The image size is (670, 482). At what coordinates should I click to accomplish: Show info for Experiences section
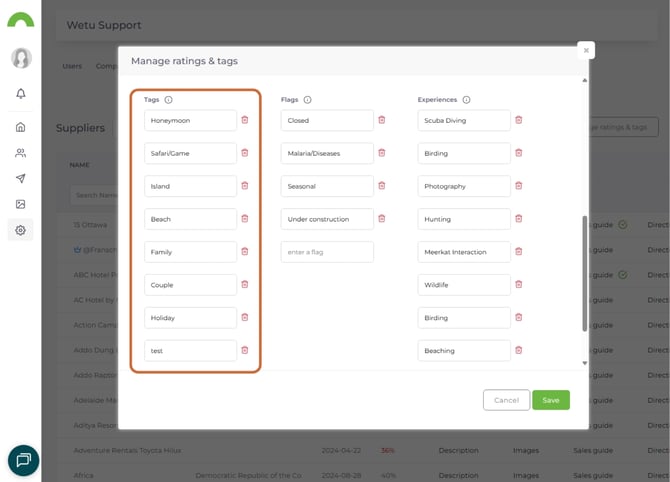pos(467,100)
